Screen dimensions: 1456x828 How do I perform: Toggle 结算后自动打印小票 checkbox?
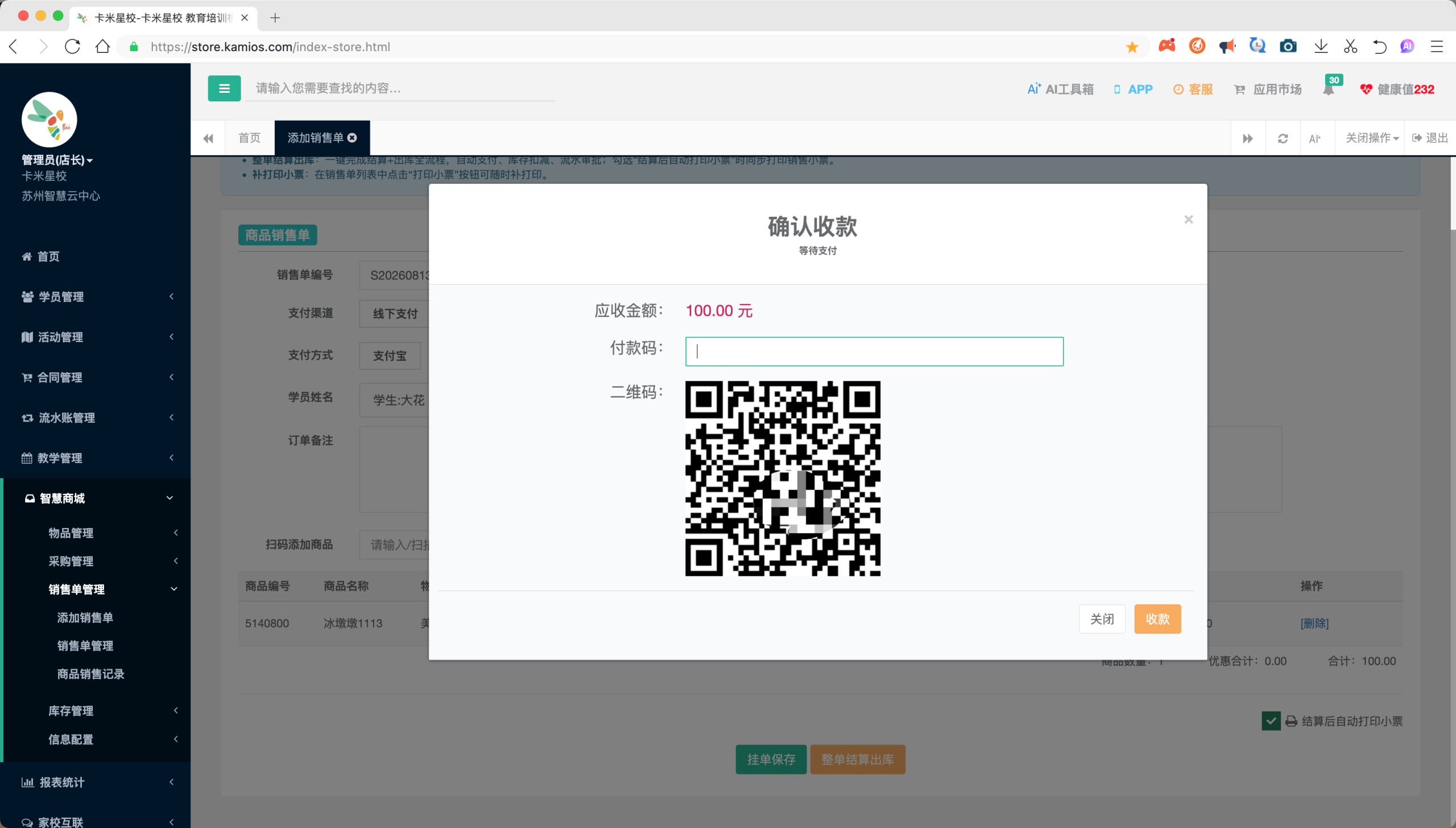tap(1271, 721)
